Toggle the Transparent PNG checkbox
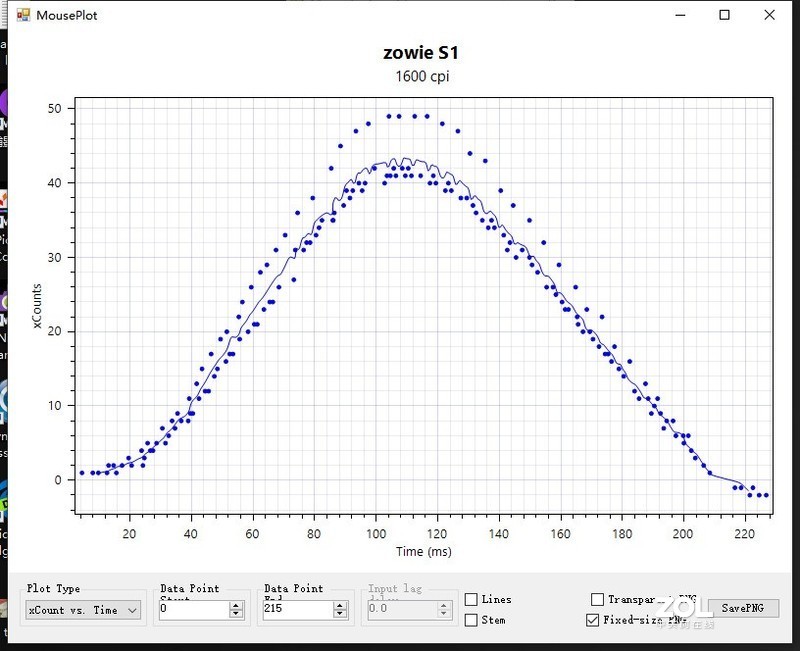Viewport: 800px width, 651px height. coord(597,599)
